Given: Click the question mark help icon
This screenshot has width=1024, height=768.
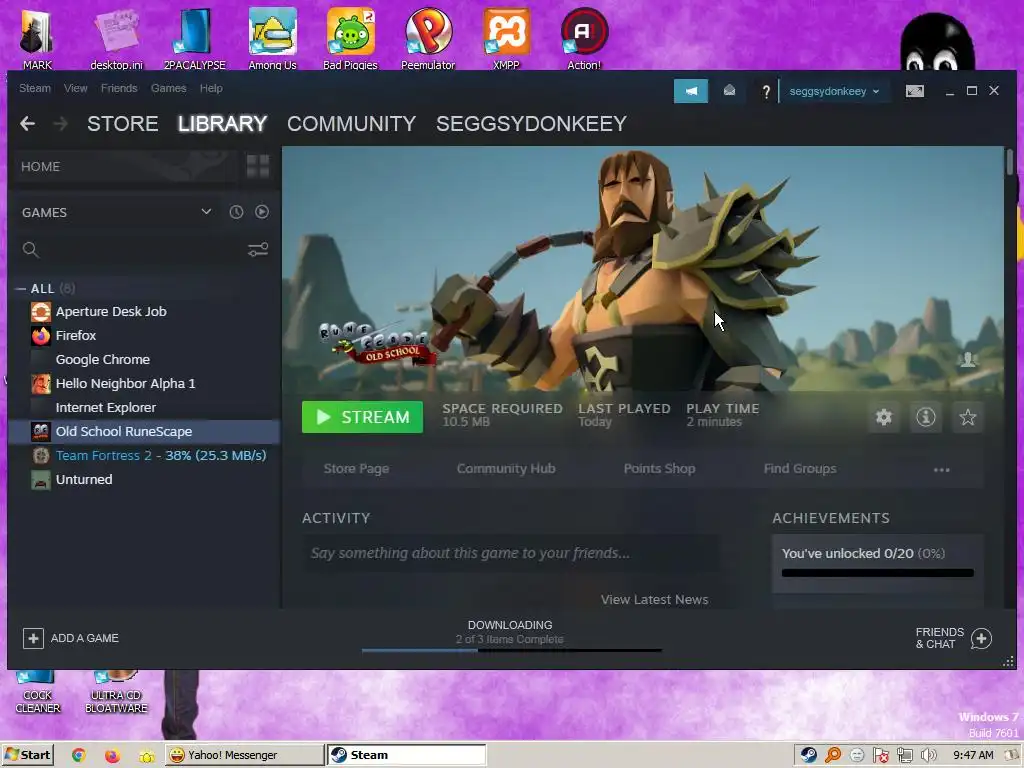Looking at the screenshot, I should (x=766, y=91).
